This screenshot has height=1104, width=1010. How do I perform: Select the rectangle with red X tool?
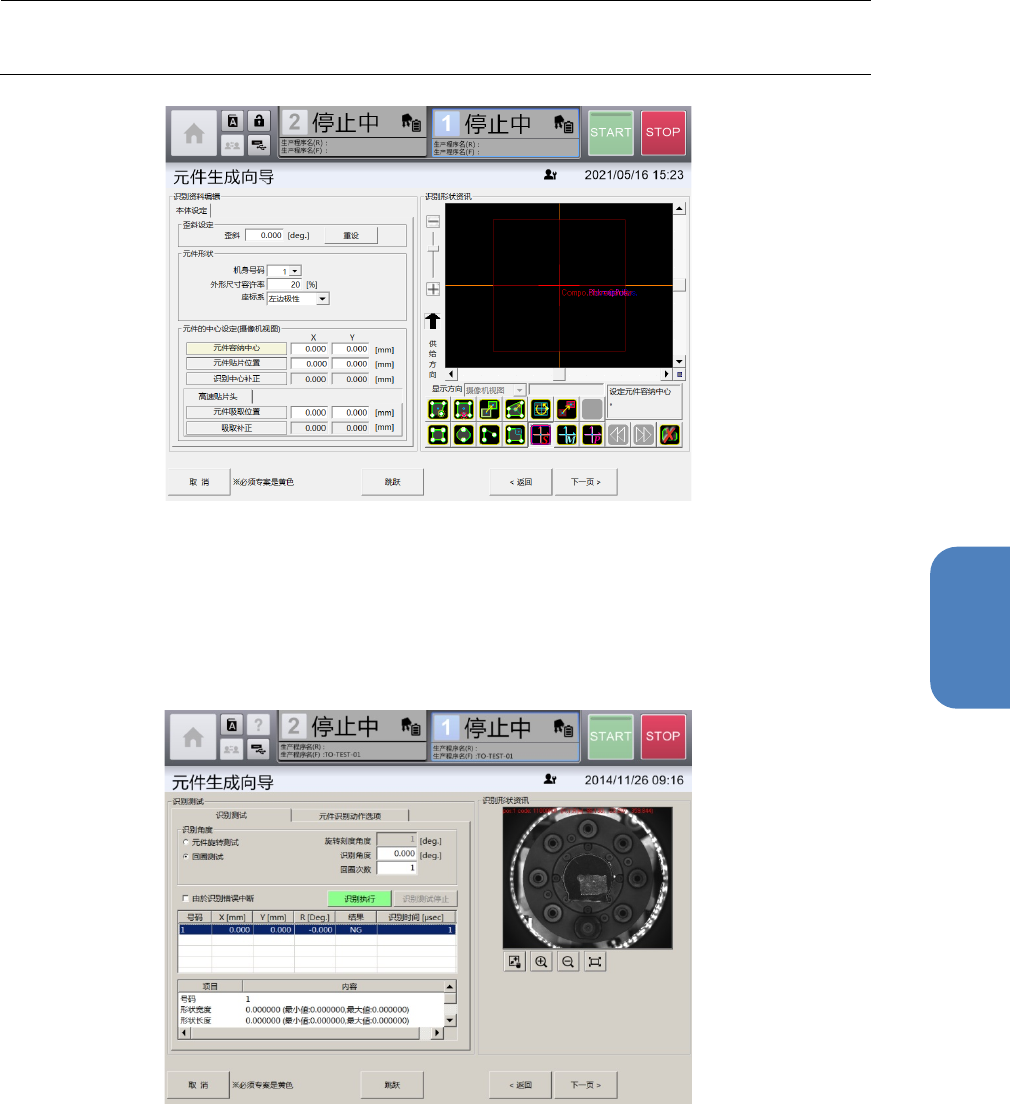point(463,409)
